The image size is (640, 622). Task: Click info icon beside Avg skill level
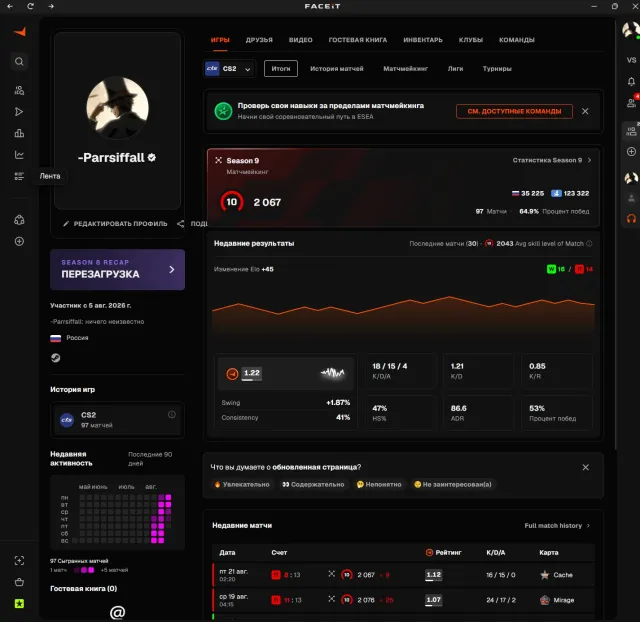tap(589, 244)
